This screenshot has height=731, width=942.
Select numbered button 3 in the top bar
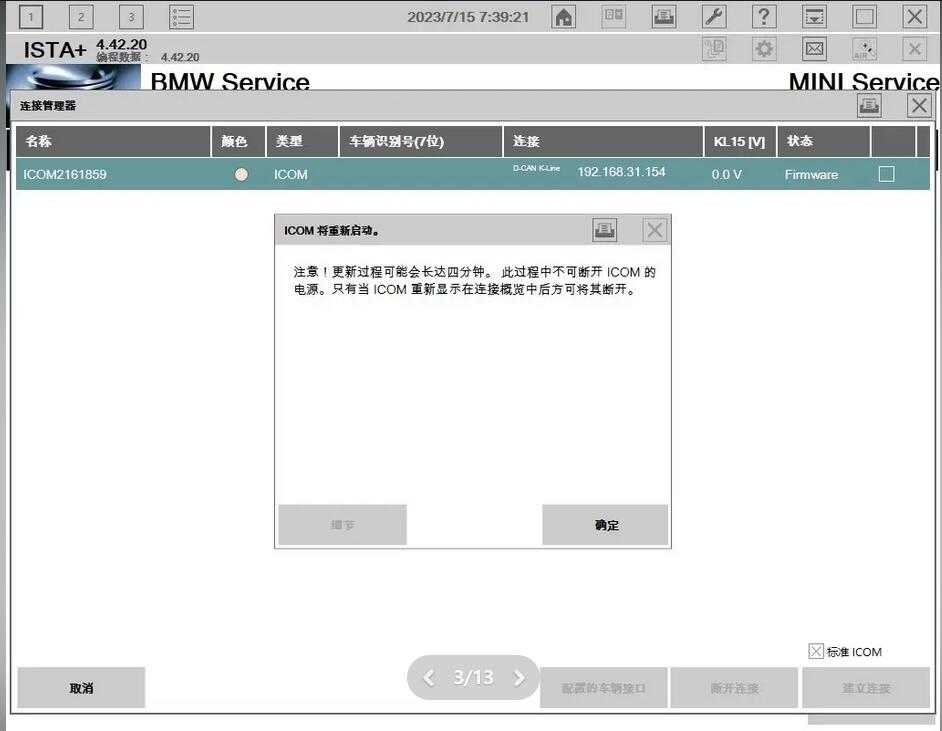point(131,17)
